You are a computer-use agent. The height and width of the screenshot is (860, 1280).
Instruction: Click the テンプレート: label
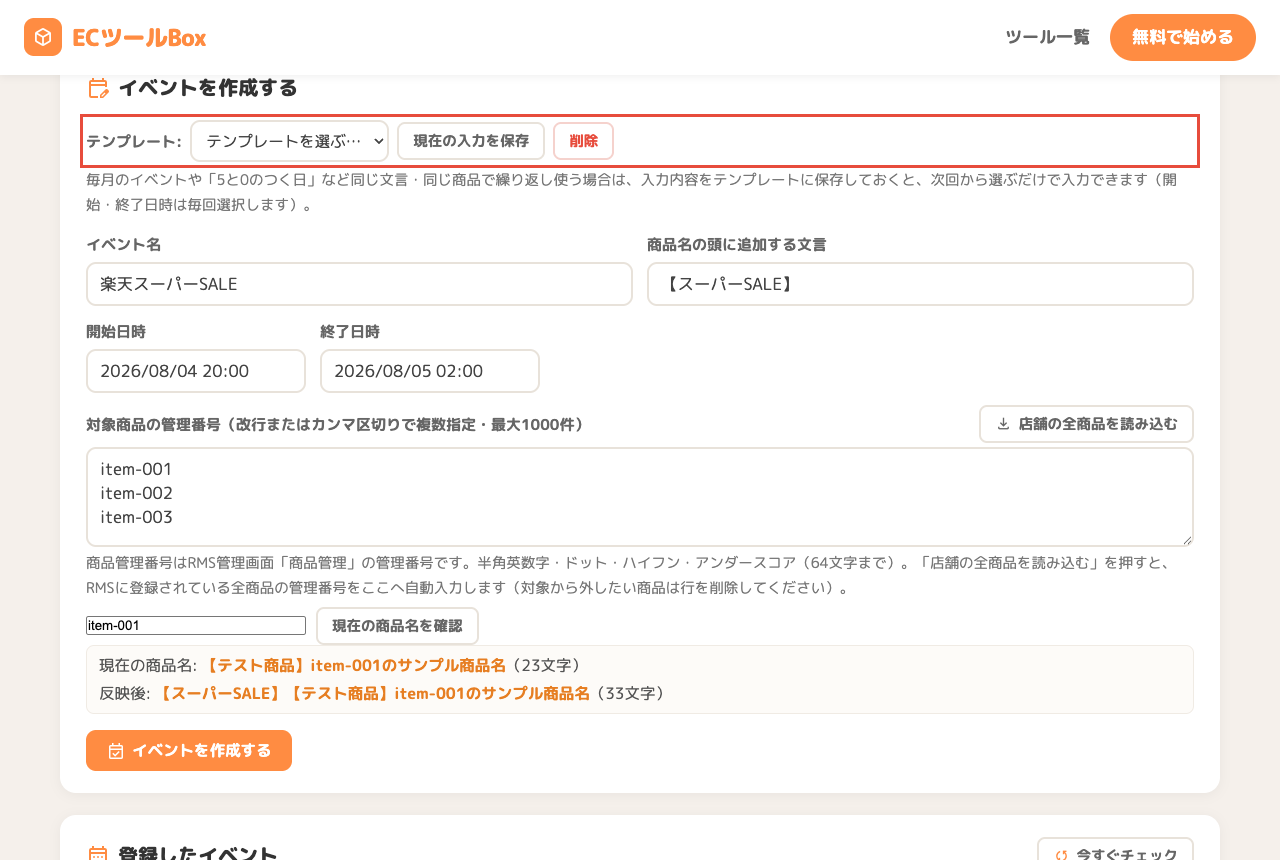pyautogui.click(x=134, y=141)
